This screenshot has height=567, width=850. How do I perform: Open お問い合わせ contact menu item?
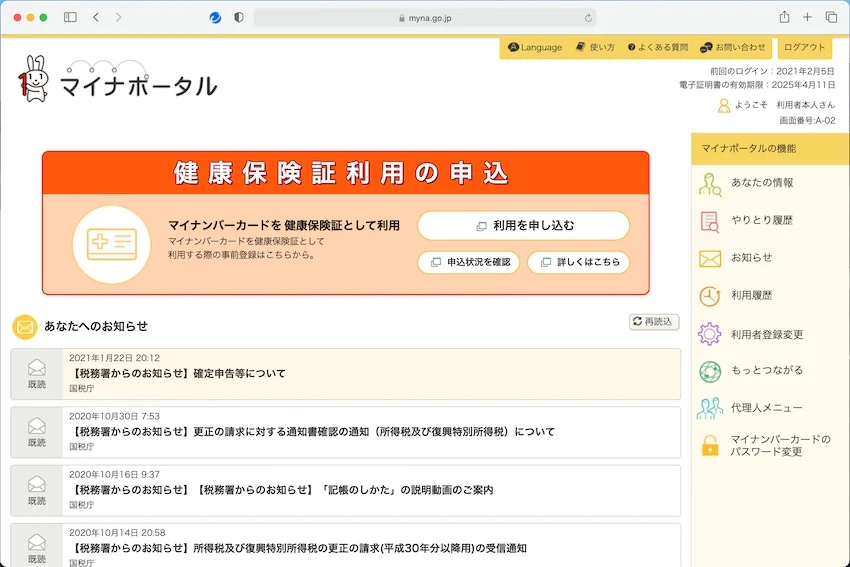(733, 47)
